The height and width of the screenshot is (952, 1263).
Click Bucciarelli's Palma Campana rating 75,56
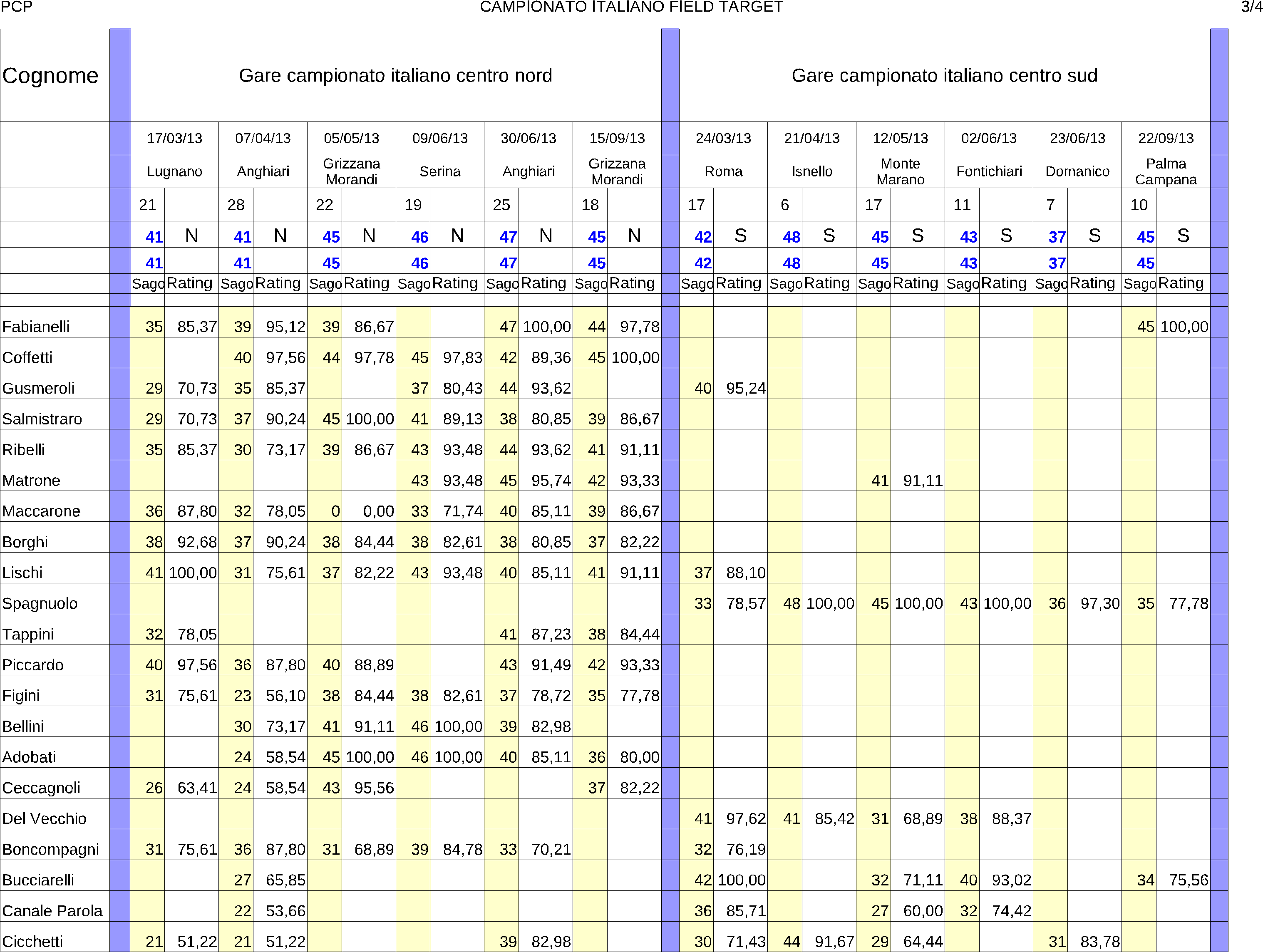tap(1188, 881)
